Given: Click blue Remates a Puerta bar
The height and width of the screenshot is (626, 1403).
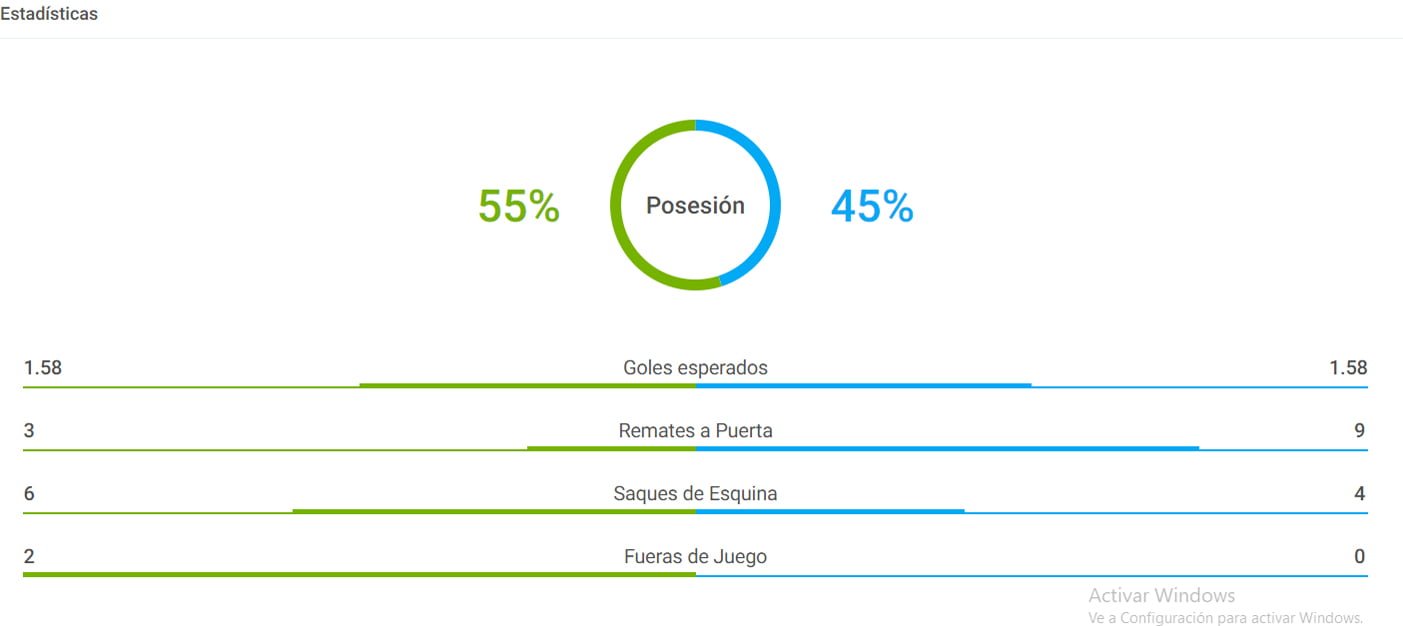Looking at the screenshot, I should point(947,448).
